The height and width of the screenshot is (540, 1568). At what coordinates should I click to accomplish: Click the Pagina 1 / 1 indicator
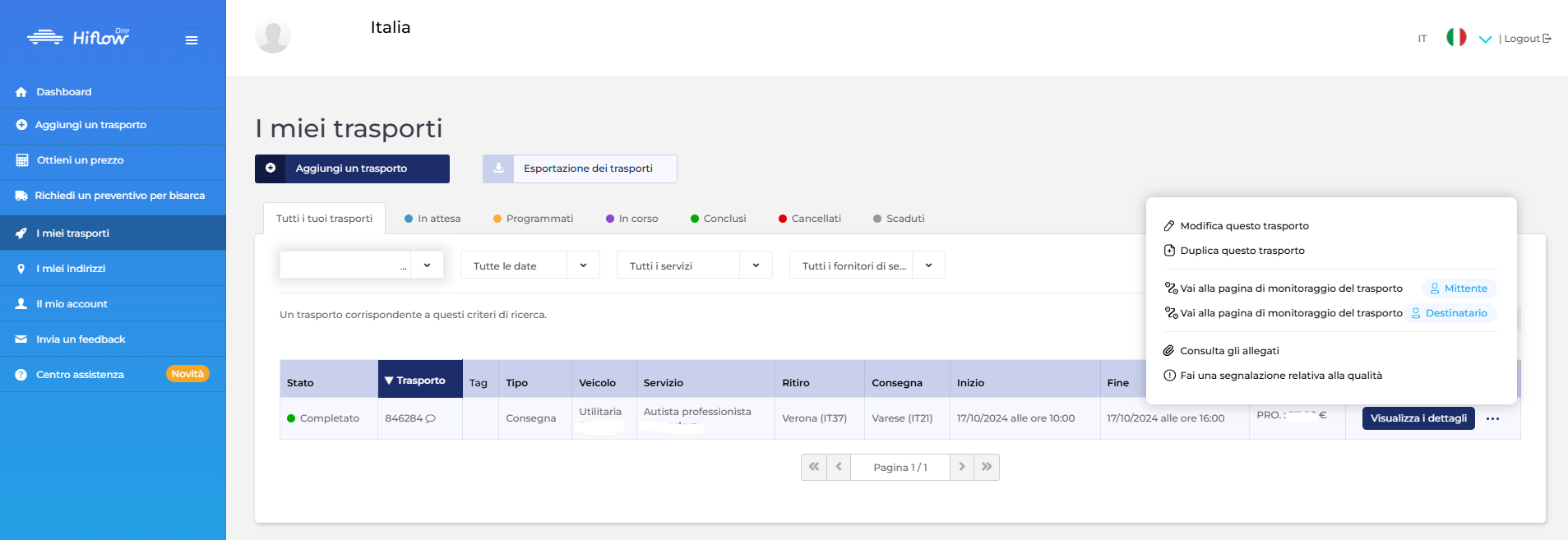tap(900, 467)
